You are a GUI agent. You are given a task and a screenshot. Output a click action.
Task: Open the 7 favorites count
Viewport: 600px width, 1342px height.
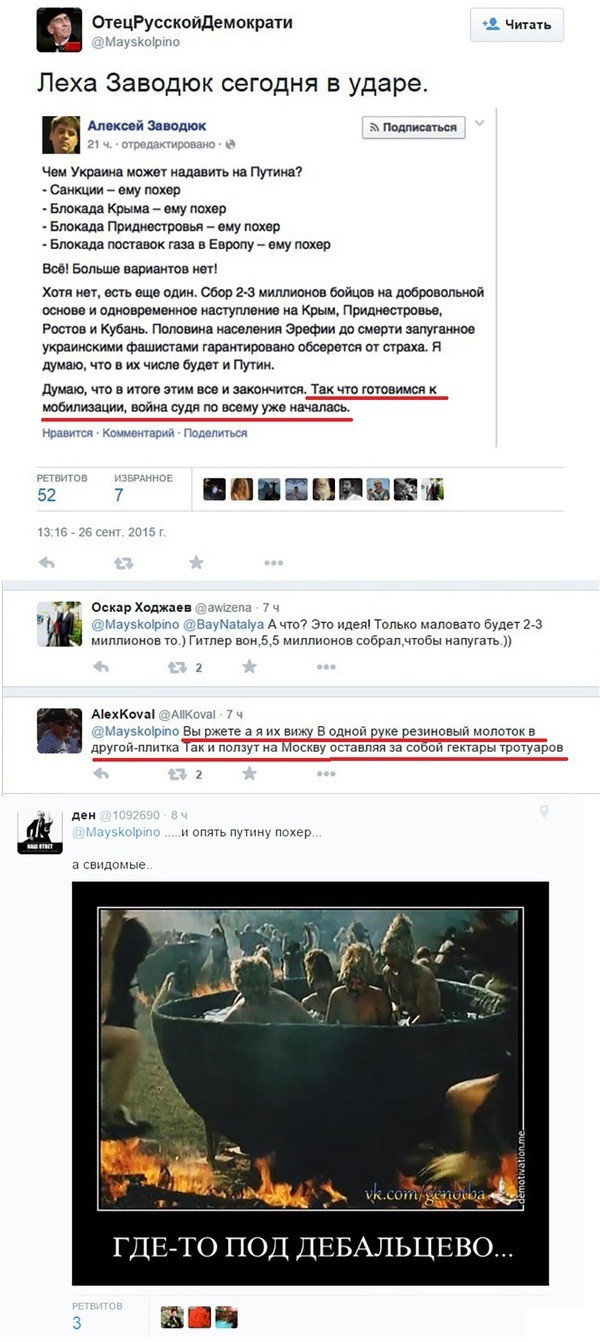point(119,495)
